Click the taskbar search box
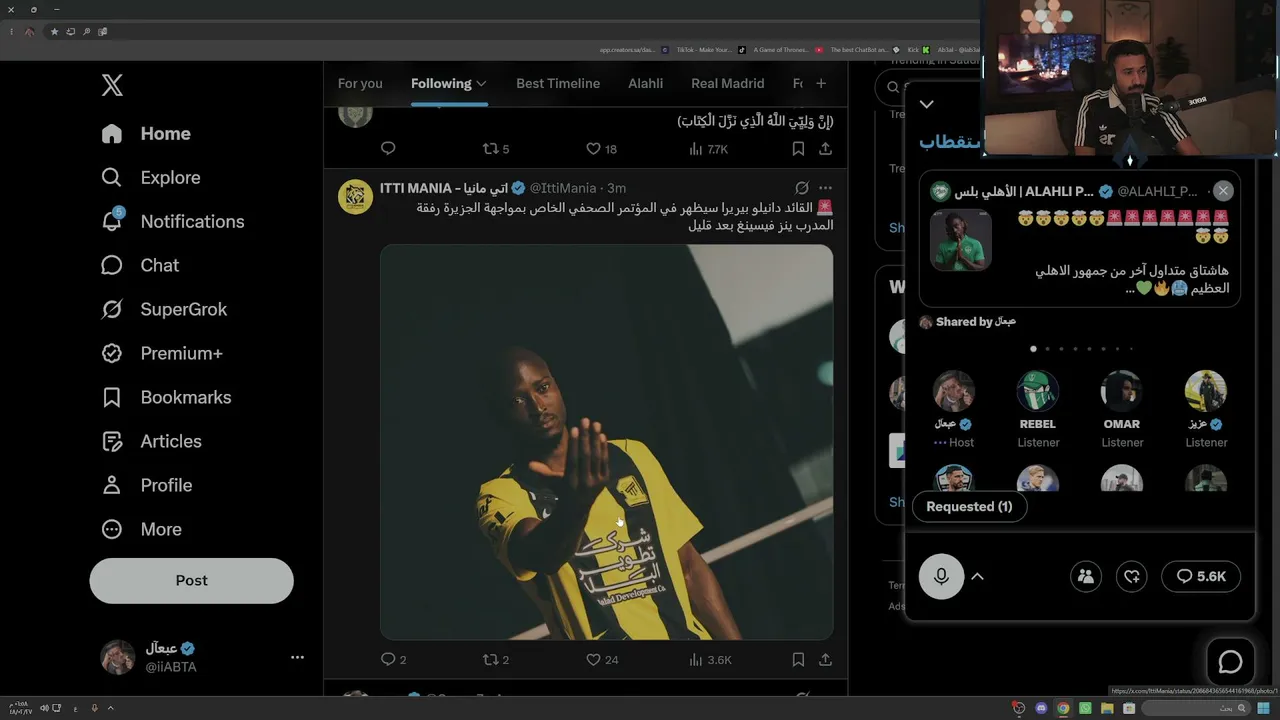This screenshot has width=1280, height=720. click(x=1196, y=708)
